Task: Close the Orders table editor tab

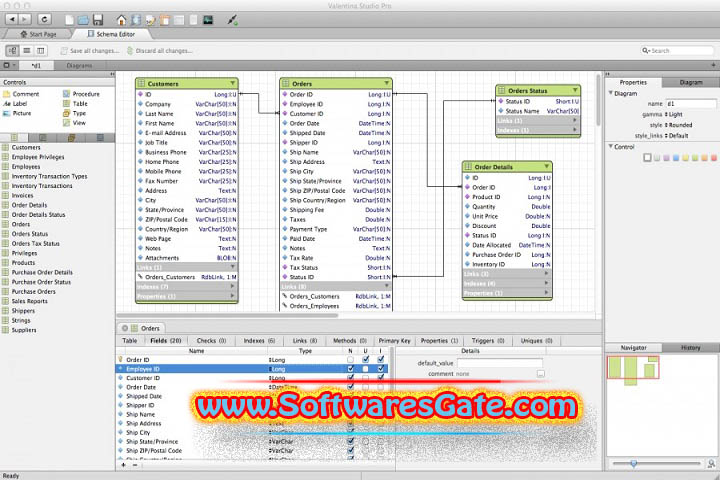Action: (125, 328)
